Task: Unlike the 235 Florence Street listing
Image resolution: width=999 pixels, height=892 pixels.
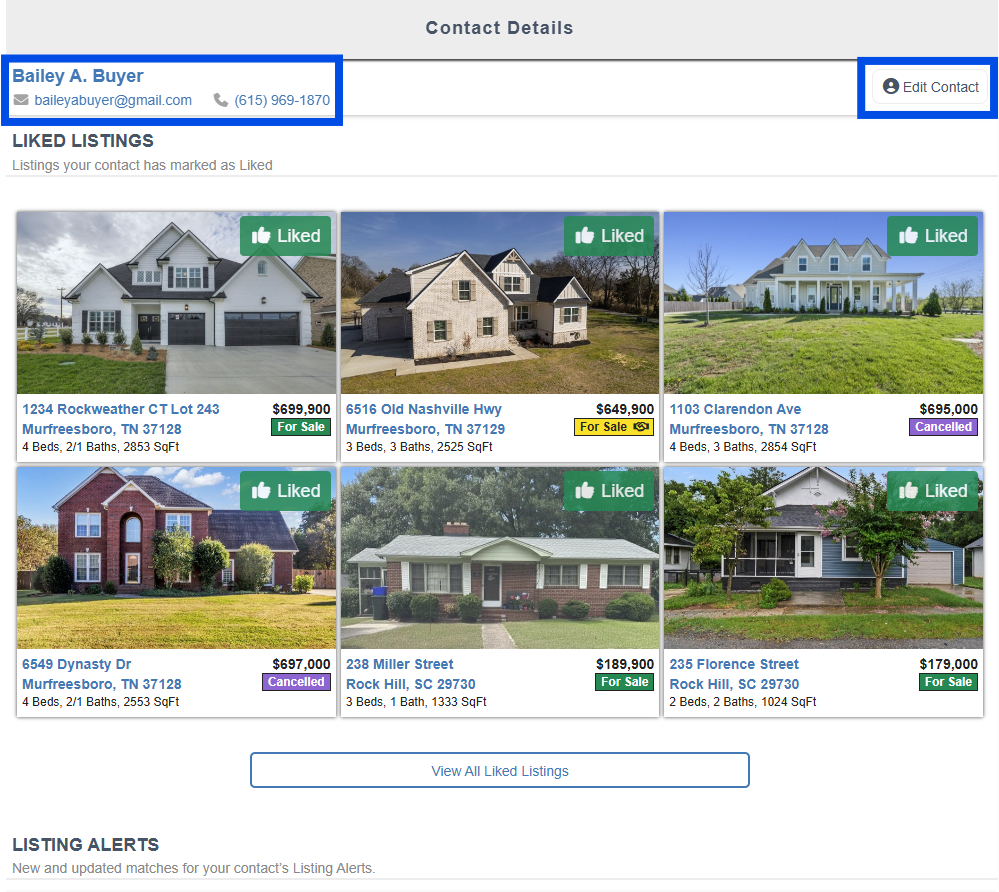Action: click(x=932, y=491)
